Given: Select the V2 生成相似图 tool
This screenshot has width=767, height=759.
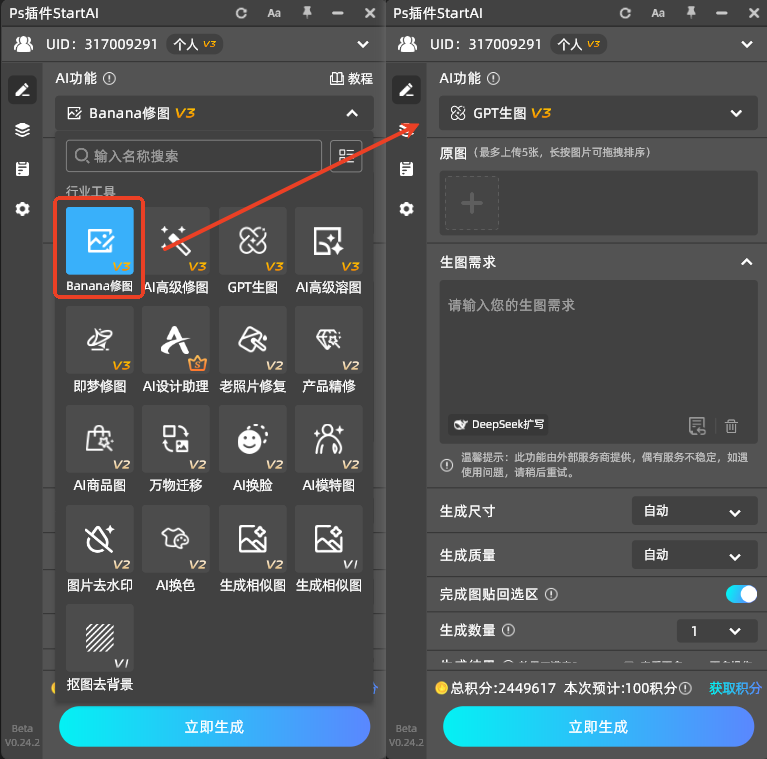Looking at the screenshot, I should 252,538.
